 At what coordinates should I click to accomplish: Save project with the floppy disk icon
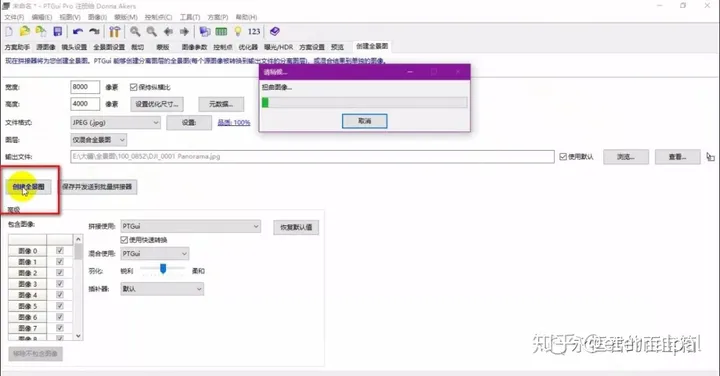(x=57, y=31)
